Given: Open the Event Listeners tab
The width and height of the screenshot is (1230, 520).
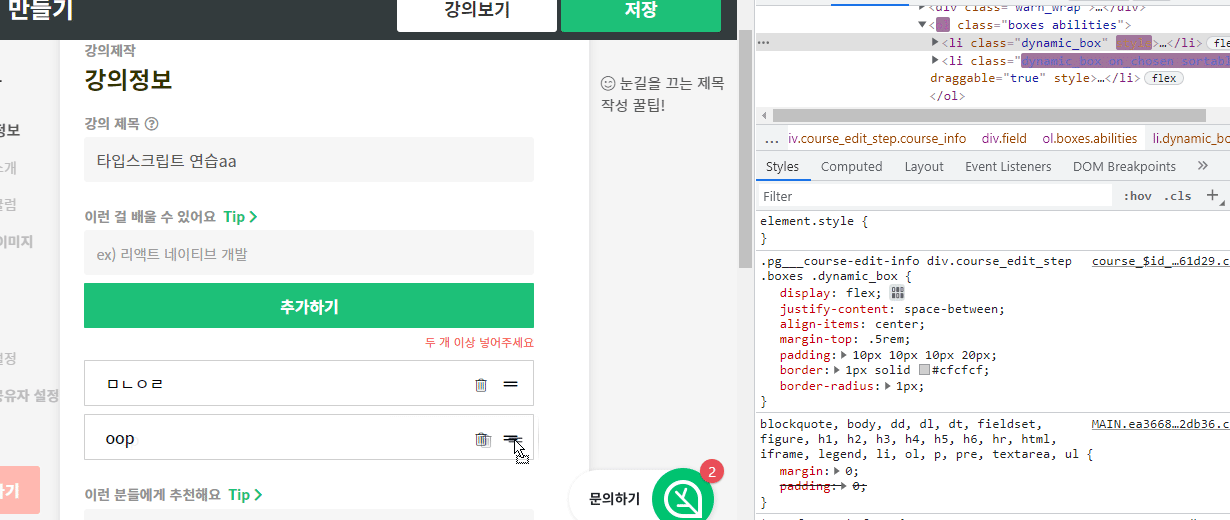Looking at the screenshot, I should point(1007,167).
